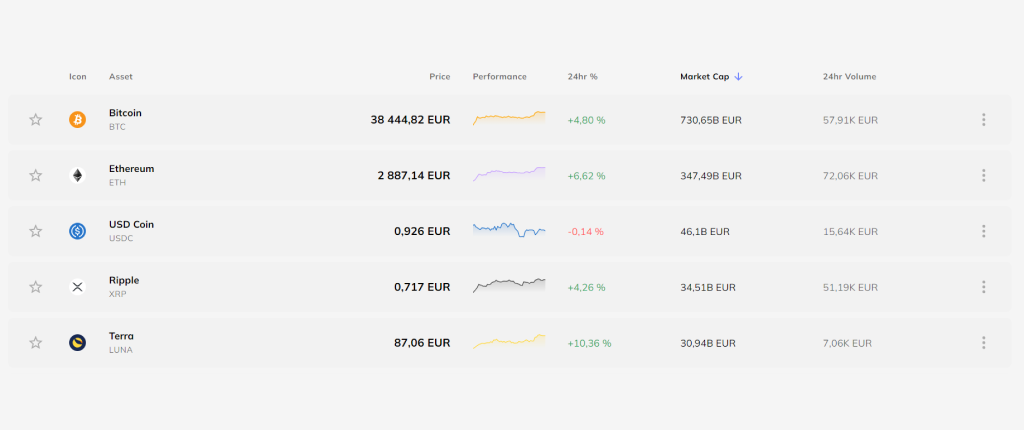Sort by the Market Cap column header

(x=705, y=76)
